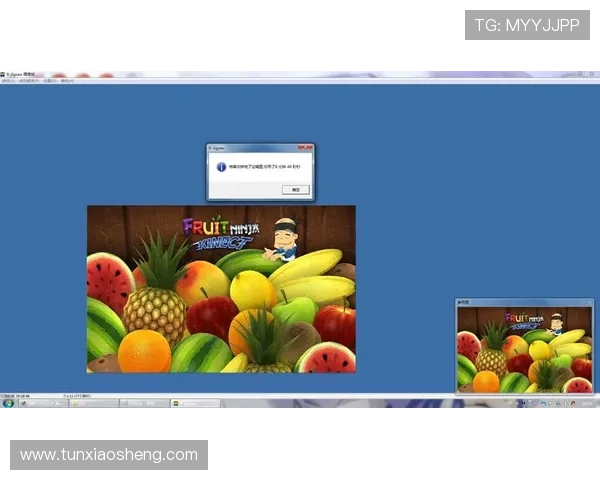The image size is (600, 480).
Task: Open the first menu in the menu bar
Action: [9, 81]
